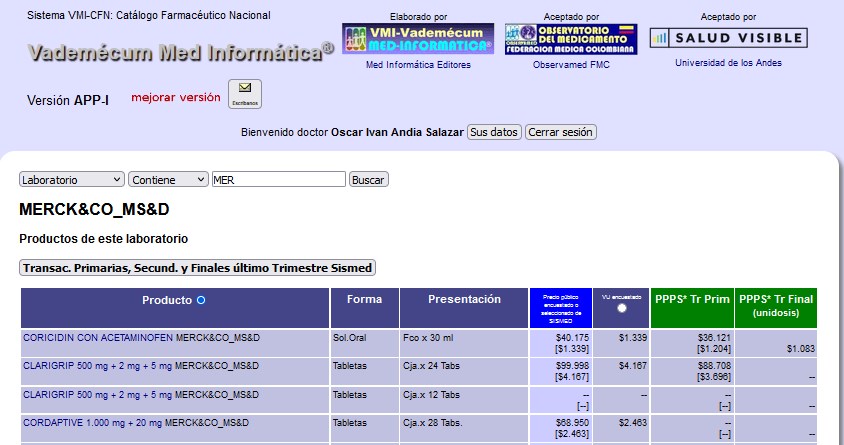Click the Buscar button
The width and height of the screenshot is (844, 445).
click(x=369, y=180)
